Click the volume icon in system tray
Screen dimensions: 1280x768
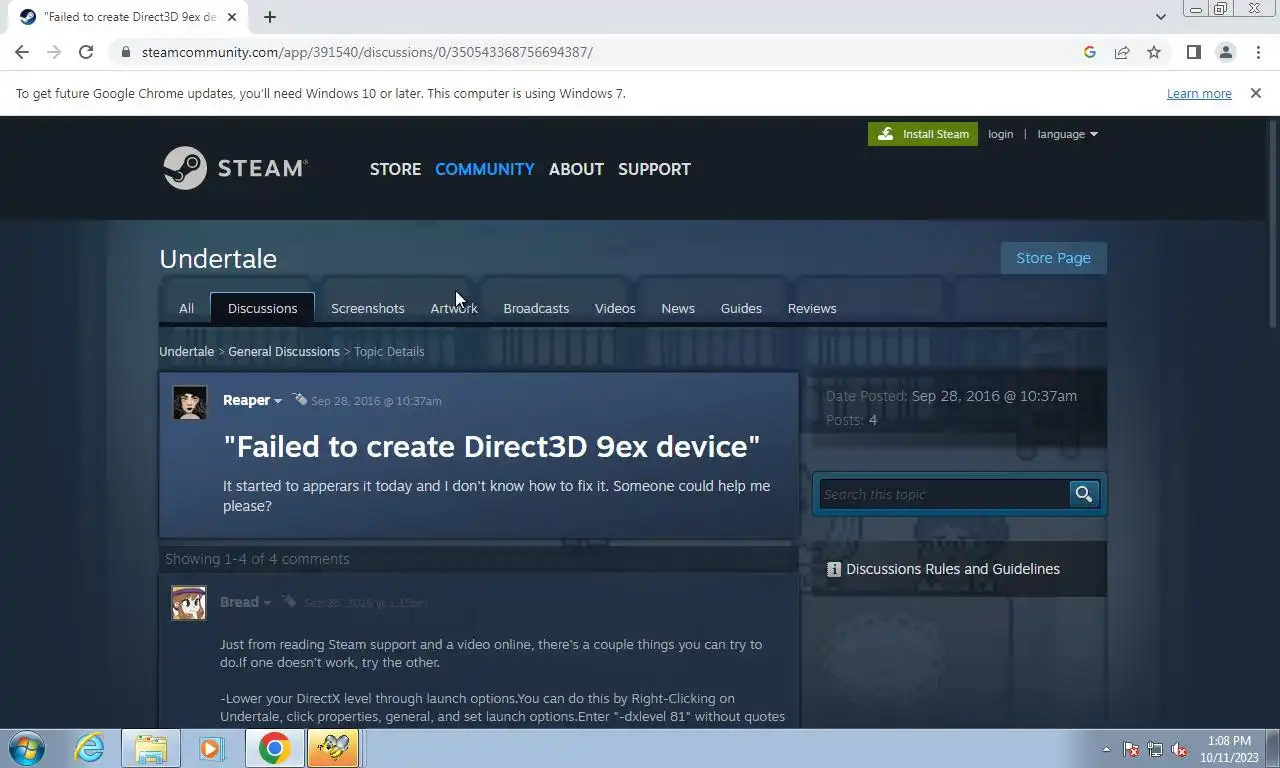pyautogui.click(x=1179, y=749)
